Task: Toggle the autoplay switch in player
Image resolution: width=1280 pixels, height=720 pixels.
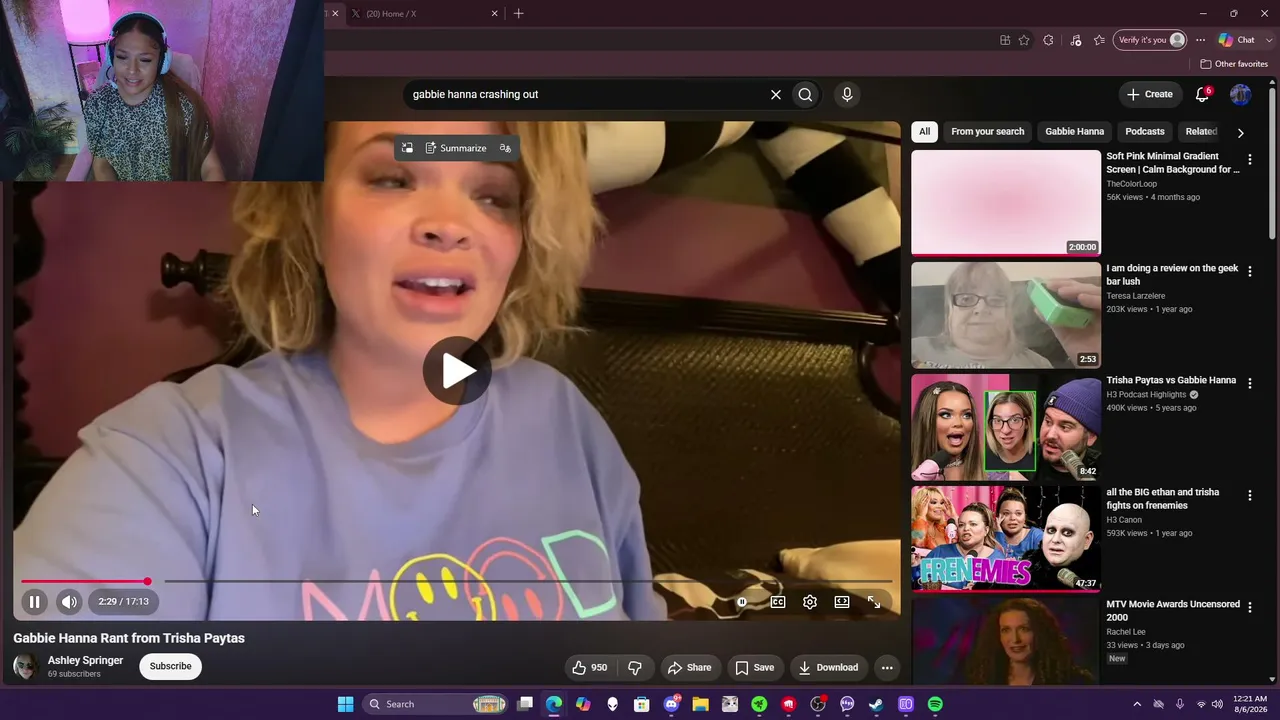Action: (742, 602)
